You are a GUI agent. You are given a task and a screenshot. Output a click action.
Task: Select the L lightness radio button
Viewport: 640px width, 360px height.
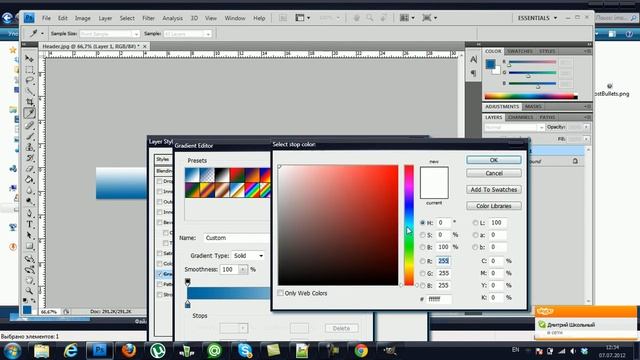point(476,223)
